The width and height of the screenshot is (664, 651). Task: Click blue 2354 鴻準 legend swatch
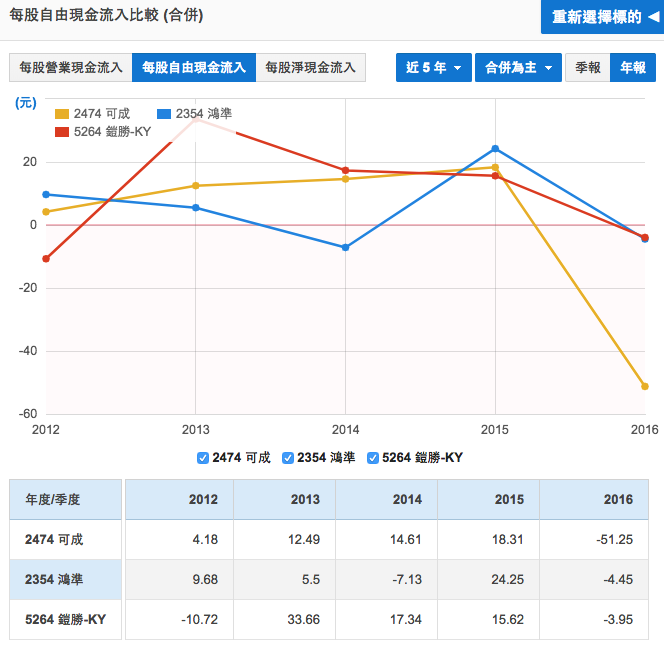[x=166, y=114]
